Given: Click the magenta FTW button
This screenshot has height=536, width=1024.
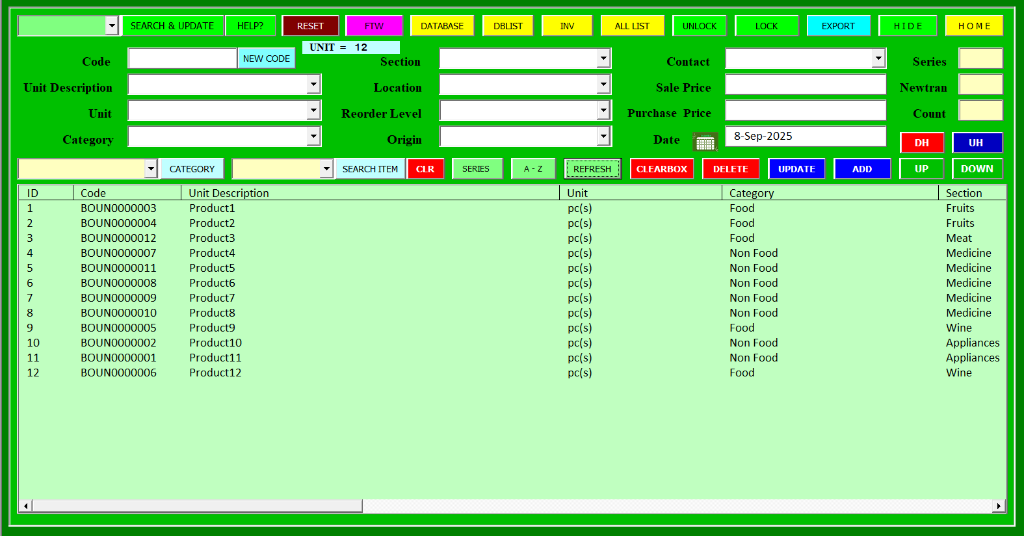Looking at the screenshot, I should point(374,26).
